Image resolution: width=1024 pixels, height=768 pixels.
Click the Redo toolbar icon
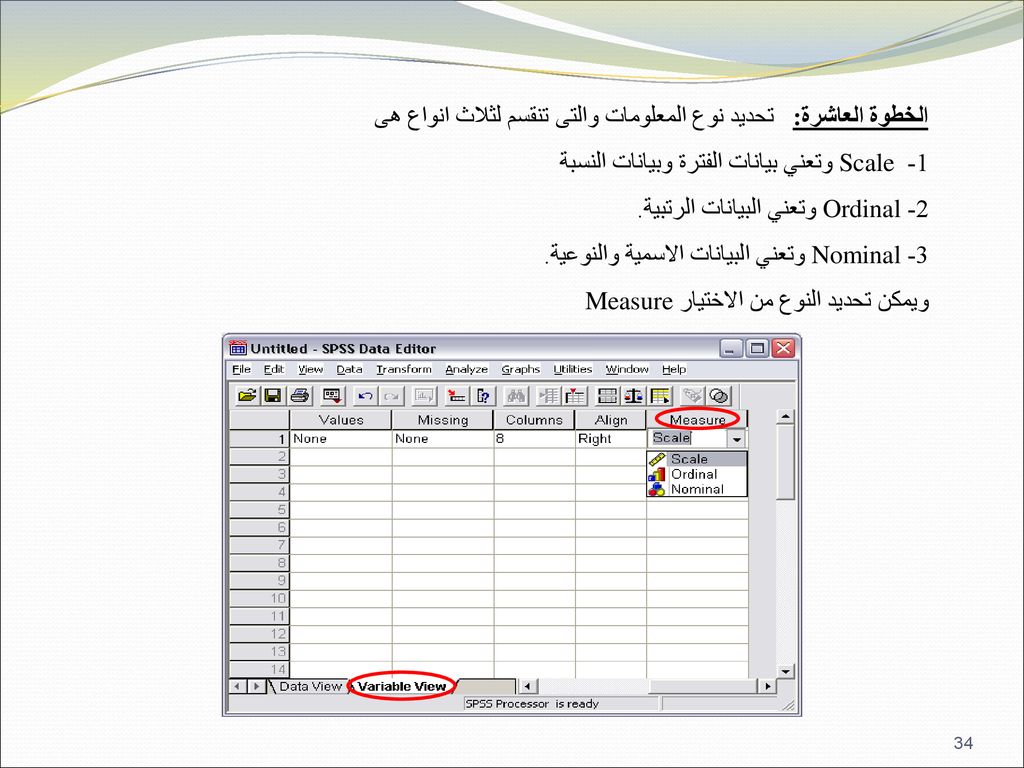coord(391,396)
